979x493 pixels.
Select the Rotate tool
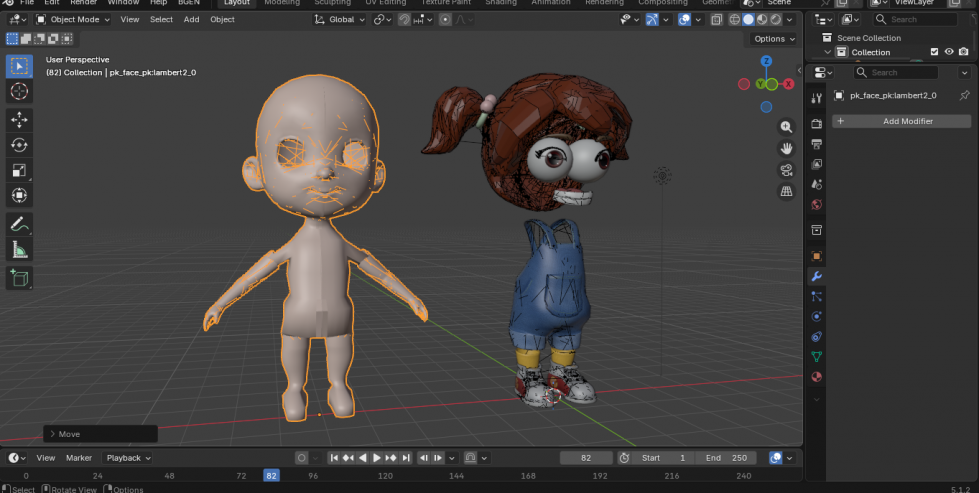(x=19, y=145)
